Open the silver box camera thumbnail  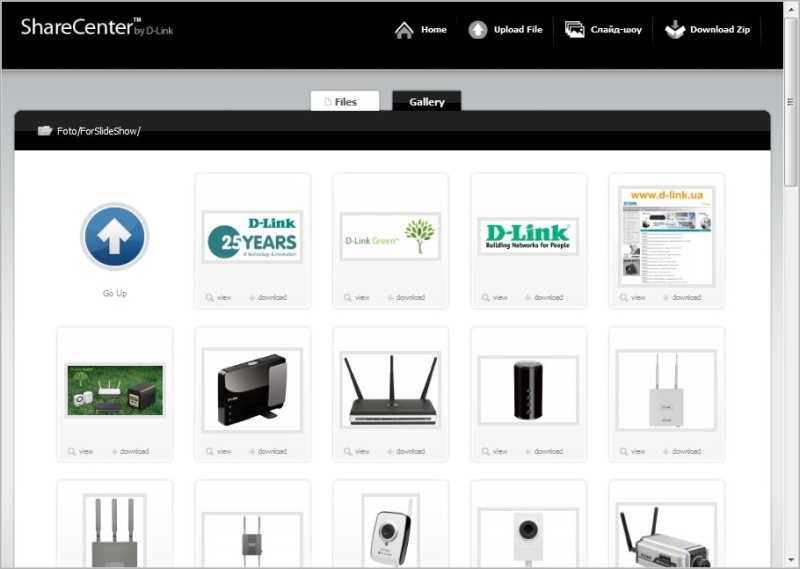click(666, 535)
